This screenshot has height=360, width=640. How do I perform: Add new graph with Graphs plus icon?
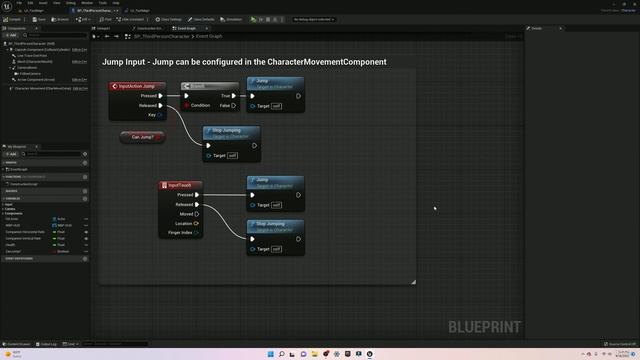[85, 162]
